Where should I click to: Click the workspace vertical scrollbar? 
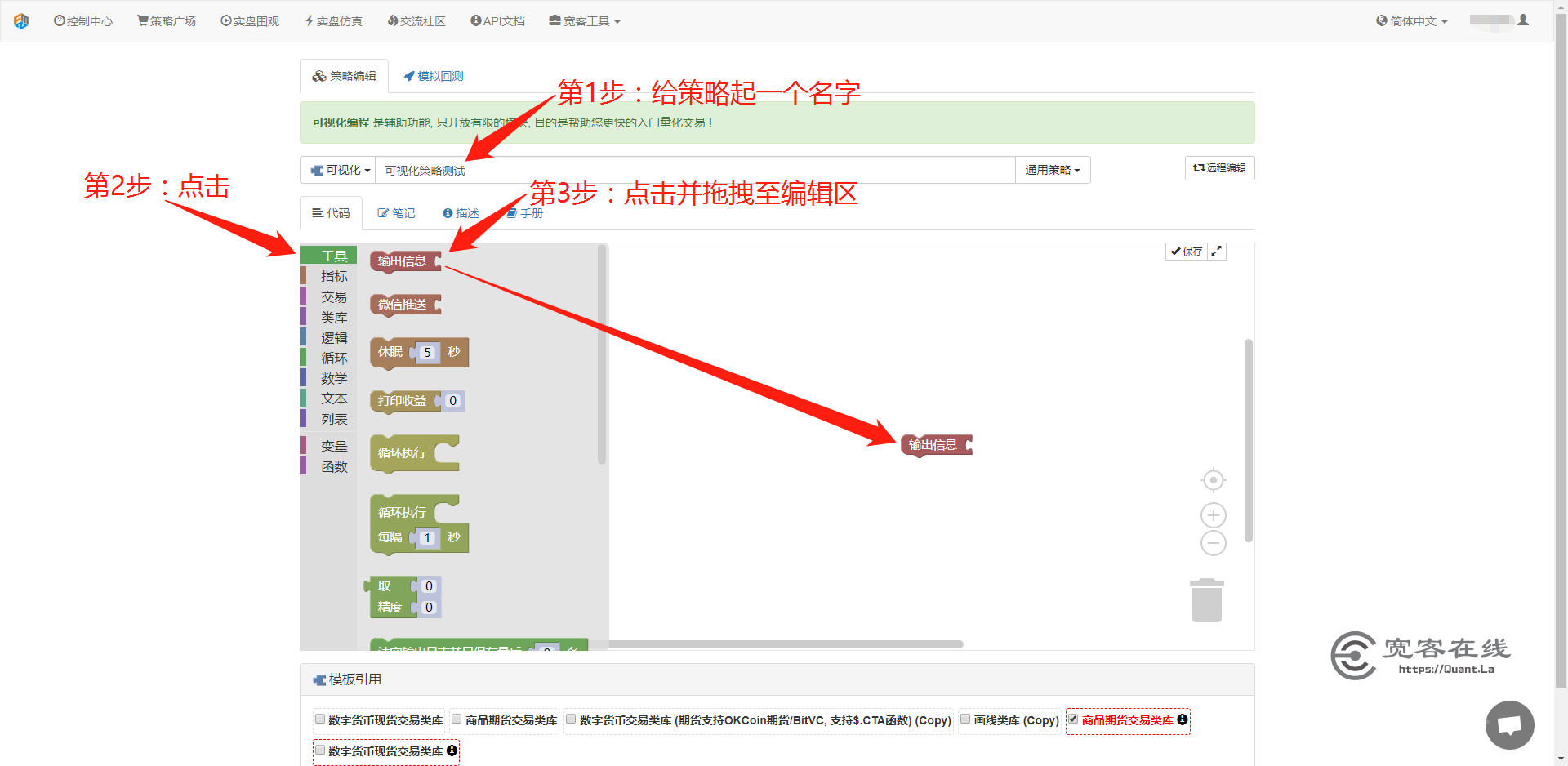pyautogui.click(x=1248, y=441)
